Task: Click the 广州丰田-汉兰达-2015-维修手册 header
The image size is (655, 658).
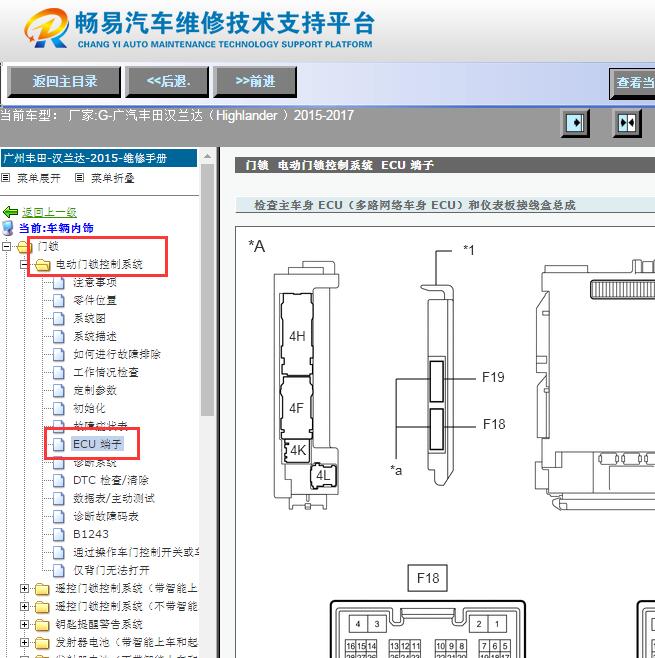Action: [x=99, y=158]
